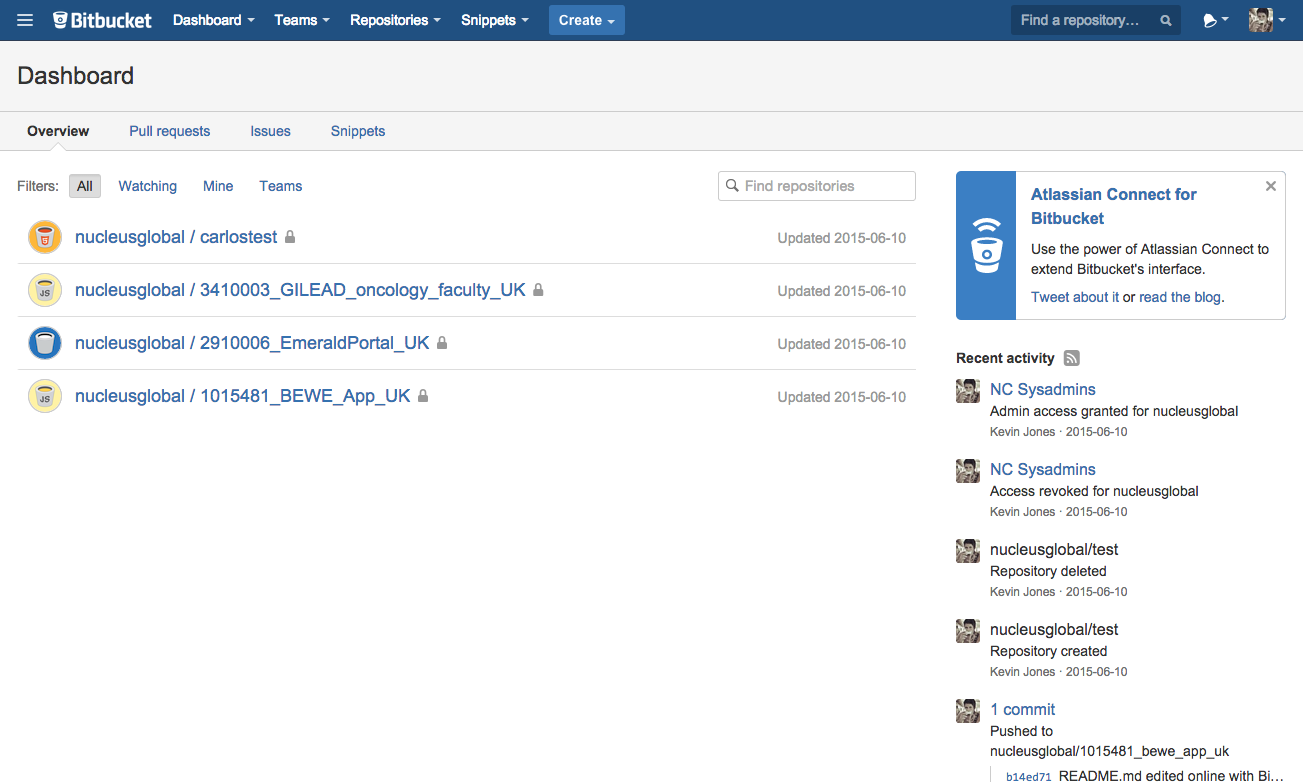Click the 2910006_EmeraldPortal_UK repository bucket avatar
This screenshot has height=782, width=1303.
tap(44, 343)
